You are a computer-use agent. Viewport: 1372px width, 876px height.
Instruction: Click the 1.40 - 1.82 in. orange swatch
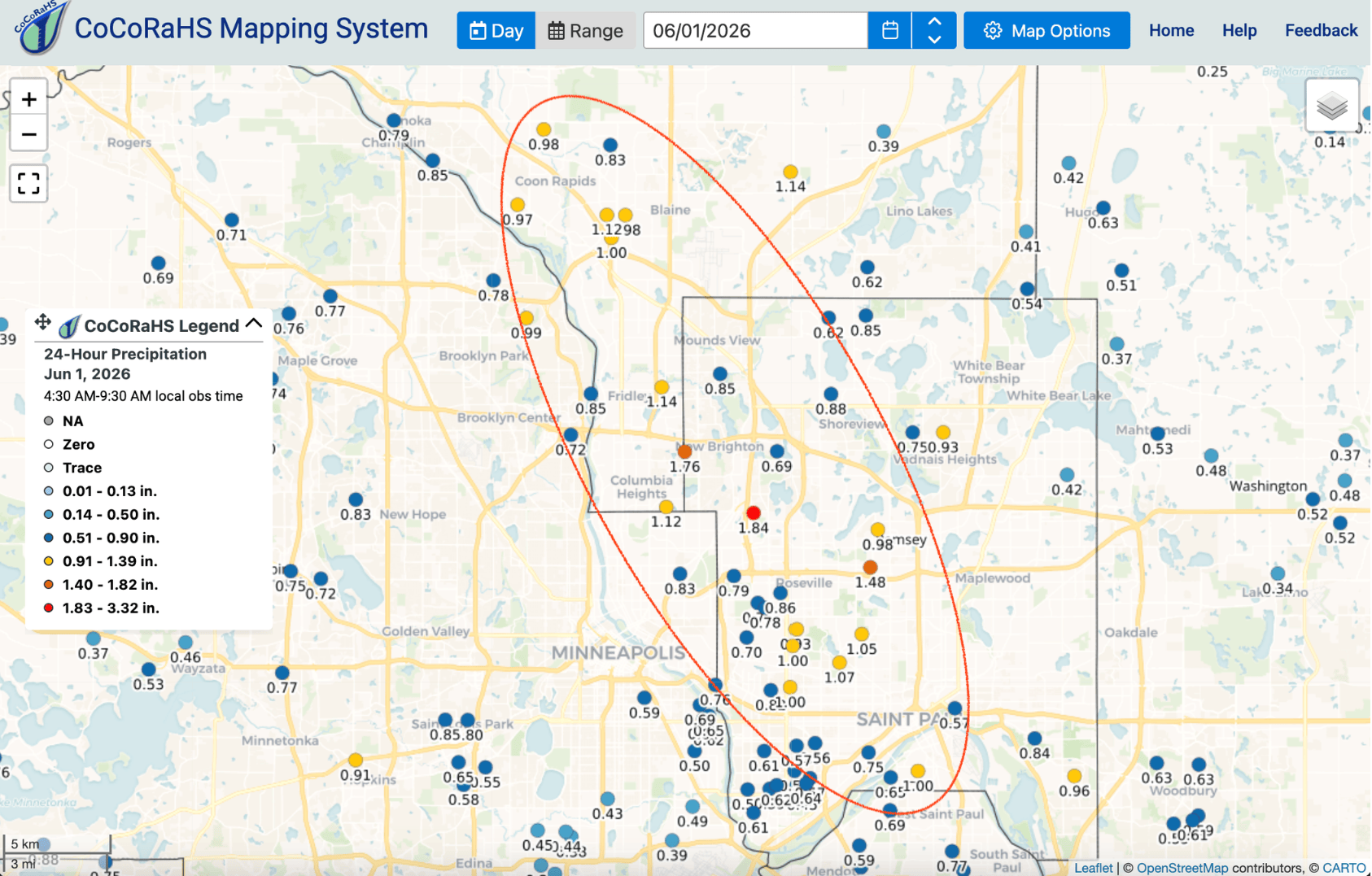point(49,584)
